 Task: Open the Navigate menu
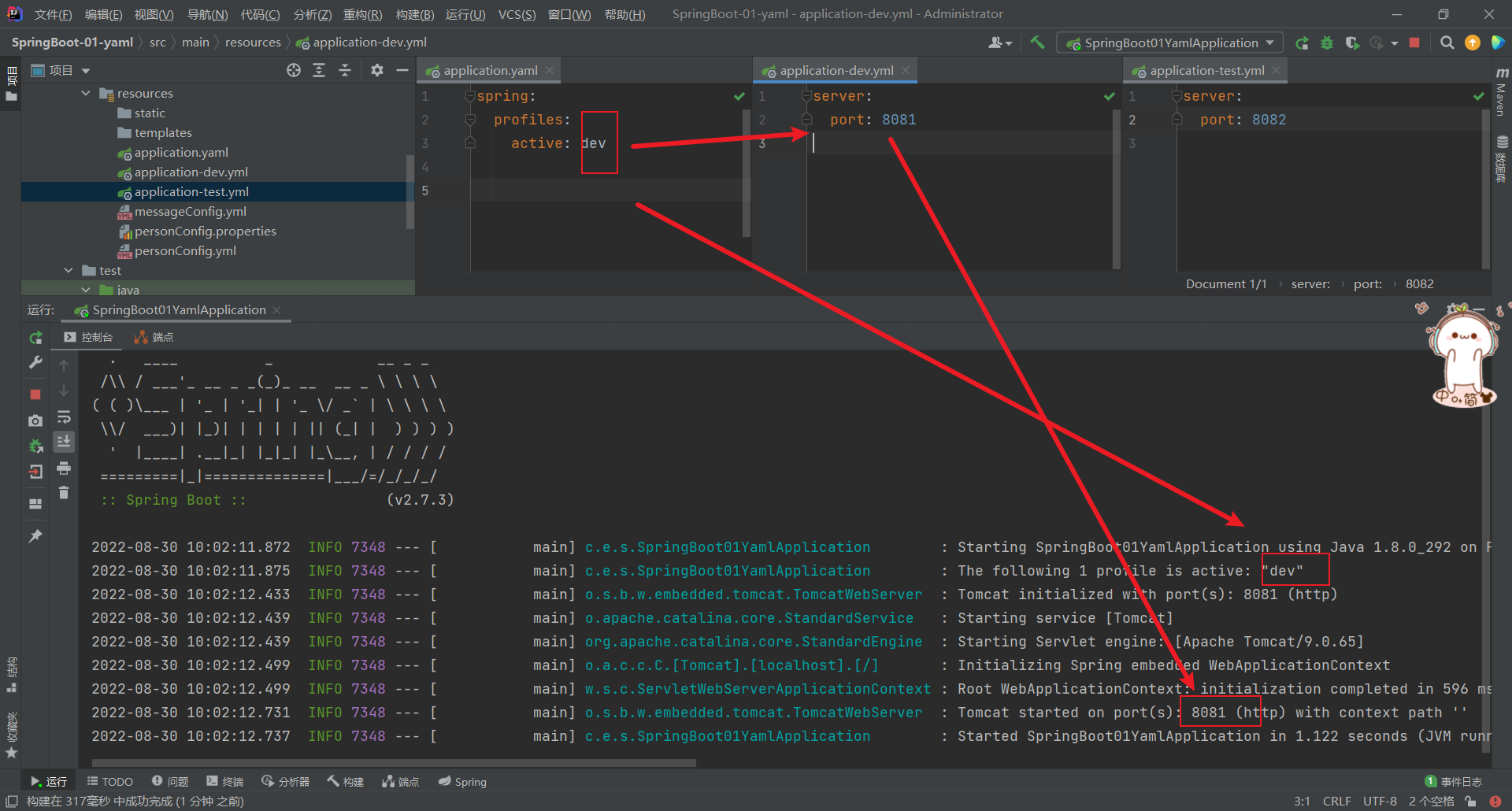pyautogui.click(x=207, y=14)
